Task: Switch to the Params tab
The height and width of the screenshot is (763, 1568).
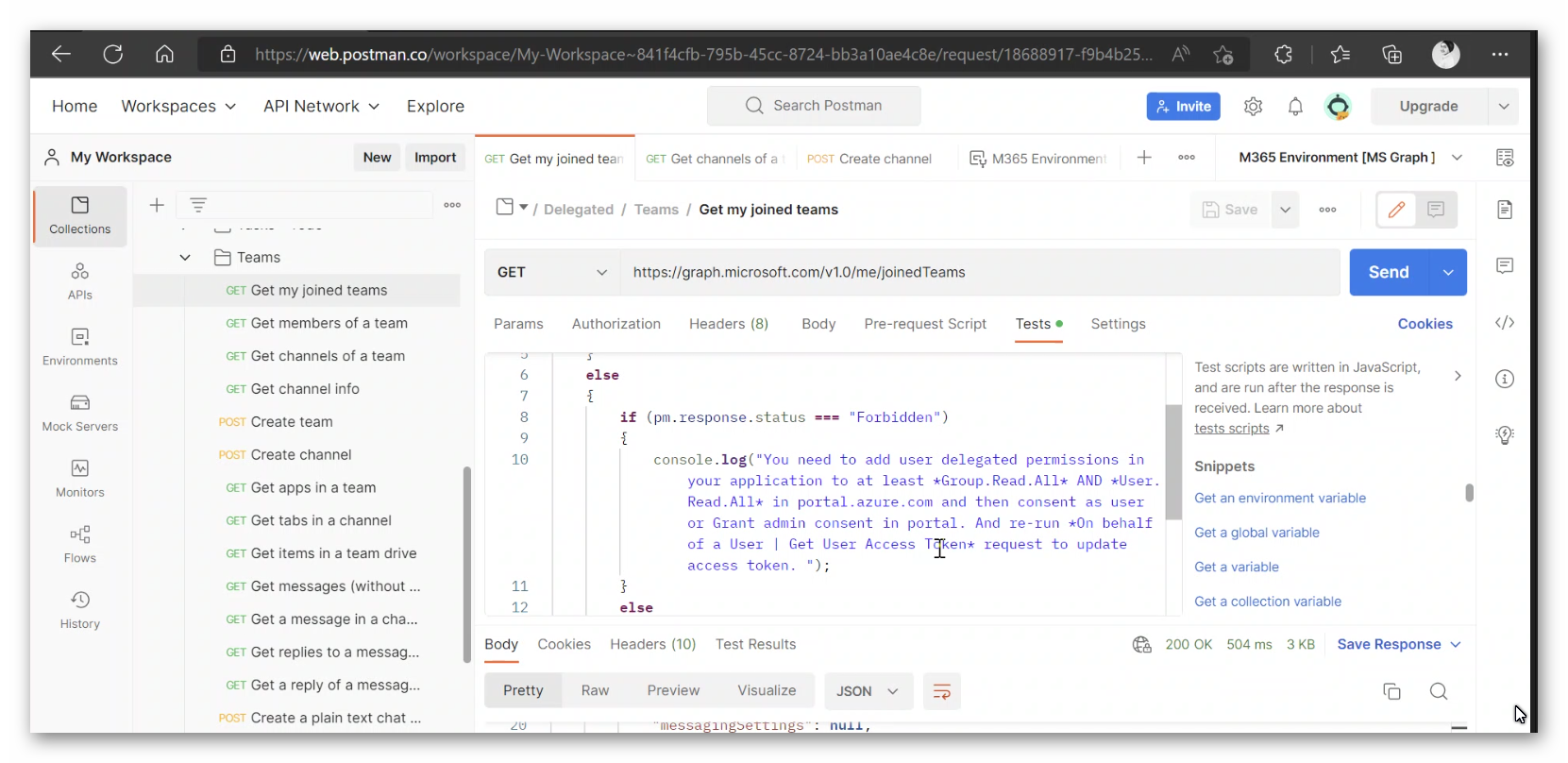Action: click(518, 324)
